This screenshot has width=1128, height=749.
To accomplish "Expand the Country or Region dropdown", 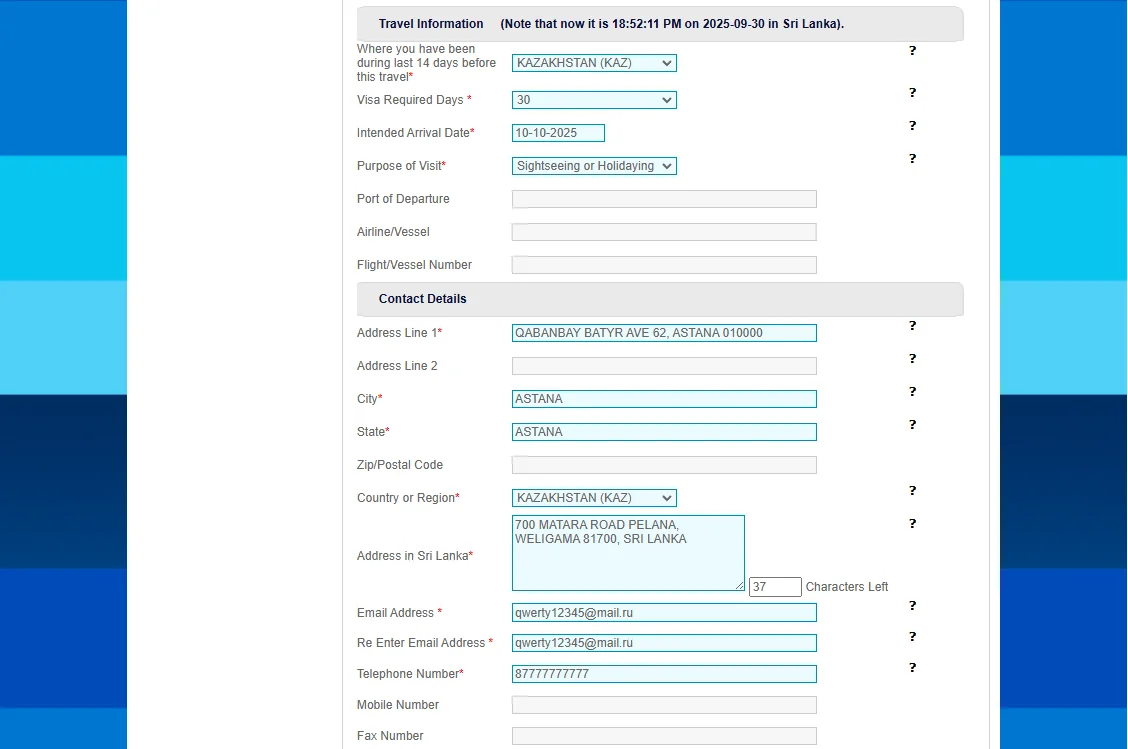I will (x=594, y=498).
